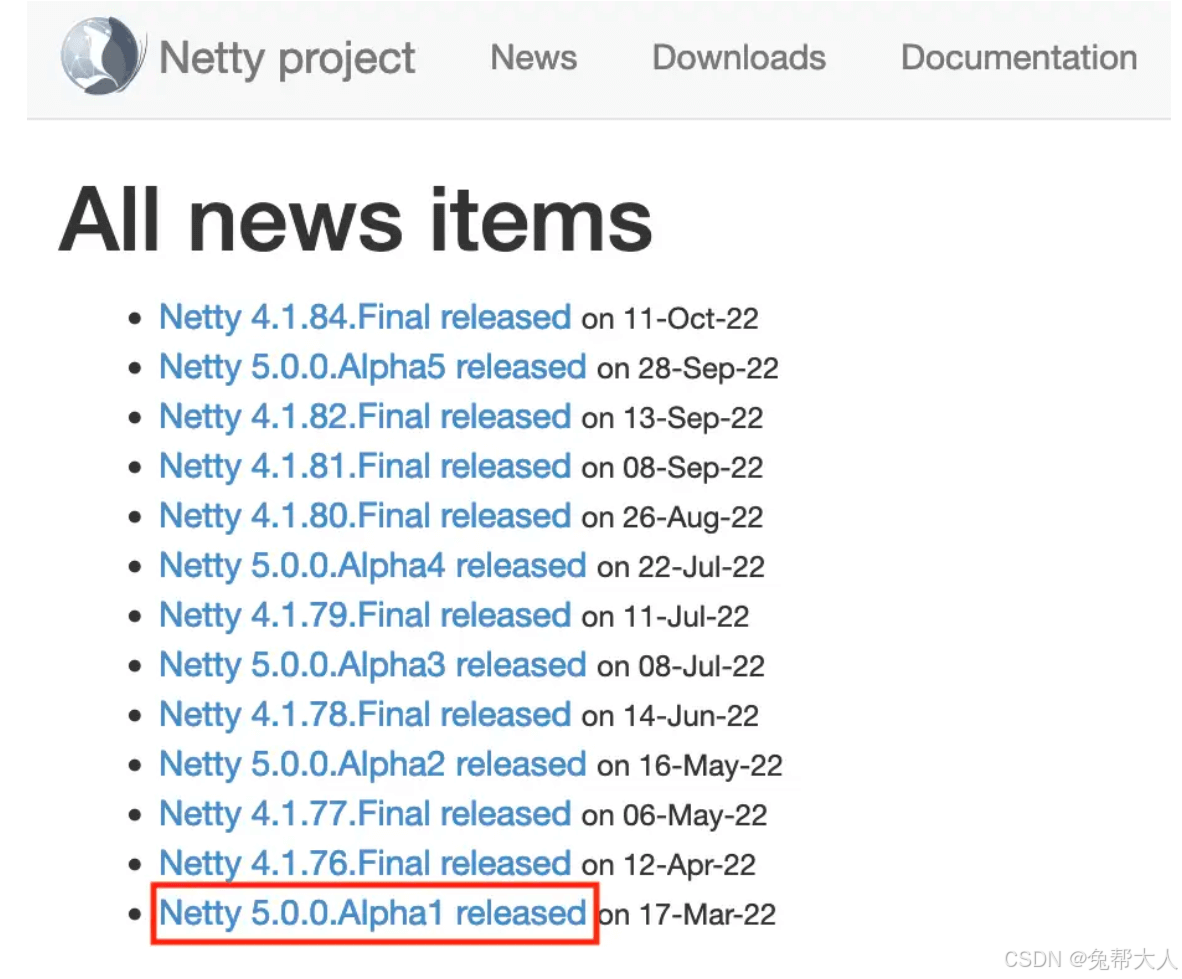Click the date text 'on 12-Apr-22'
Image resolution: width=1182 pixels, height=979 pixels.
click(x=668, y=866)
